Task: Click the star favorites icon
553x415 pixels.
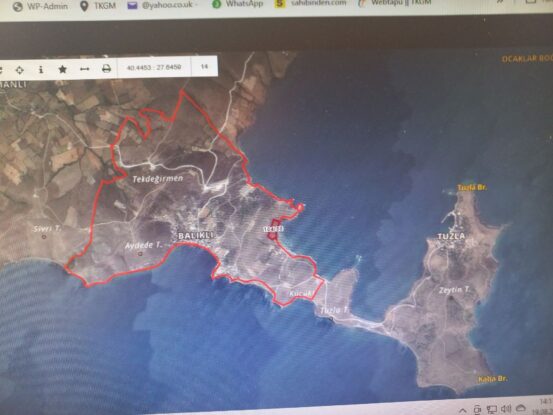Action: coord(63,69)
